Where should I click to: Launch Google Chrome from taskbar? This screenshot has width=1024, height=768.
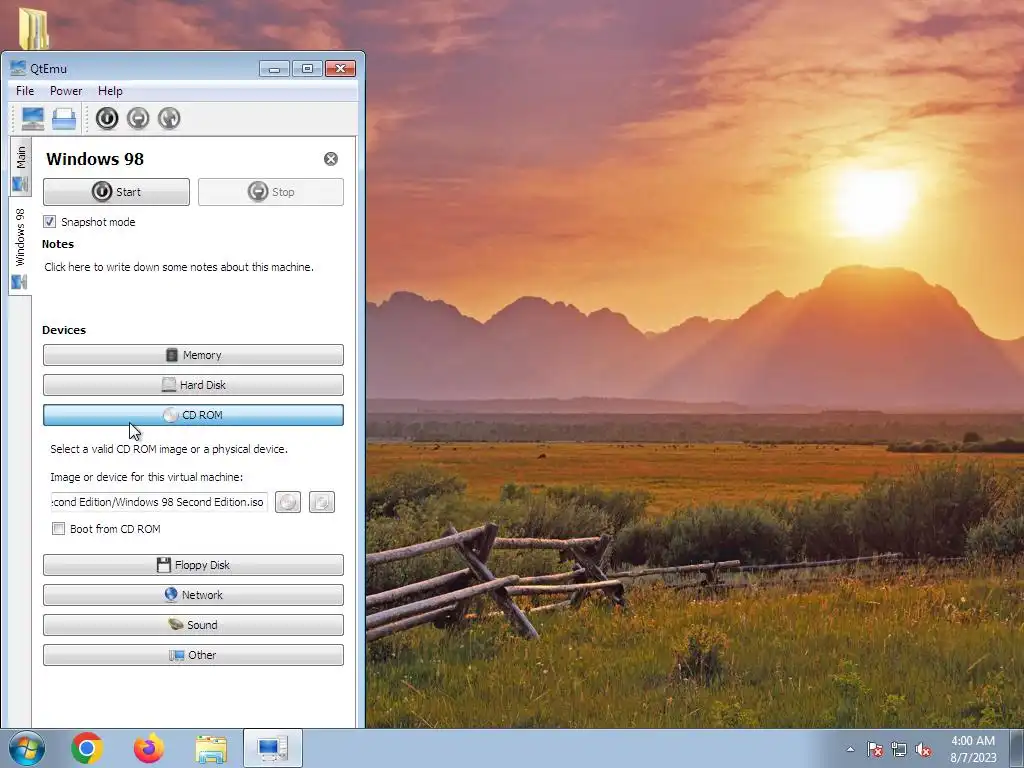point(87,748)
